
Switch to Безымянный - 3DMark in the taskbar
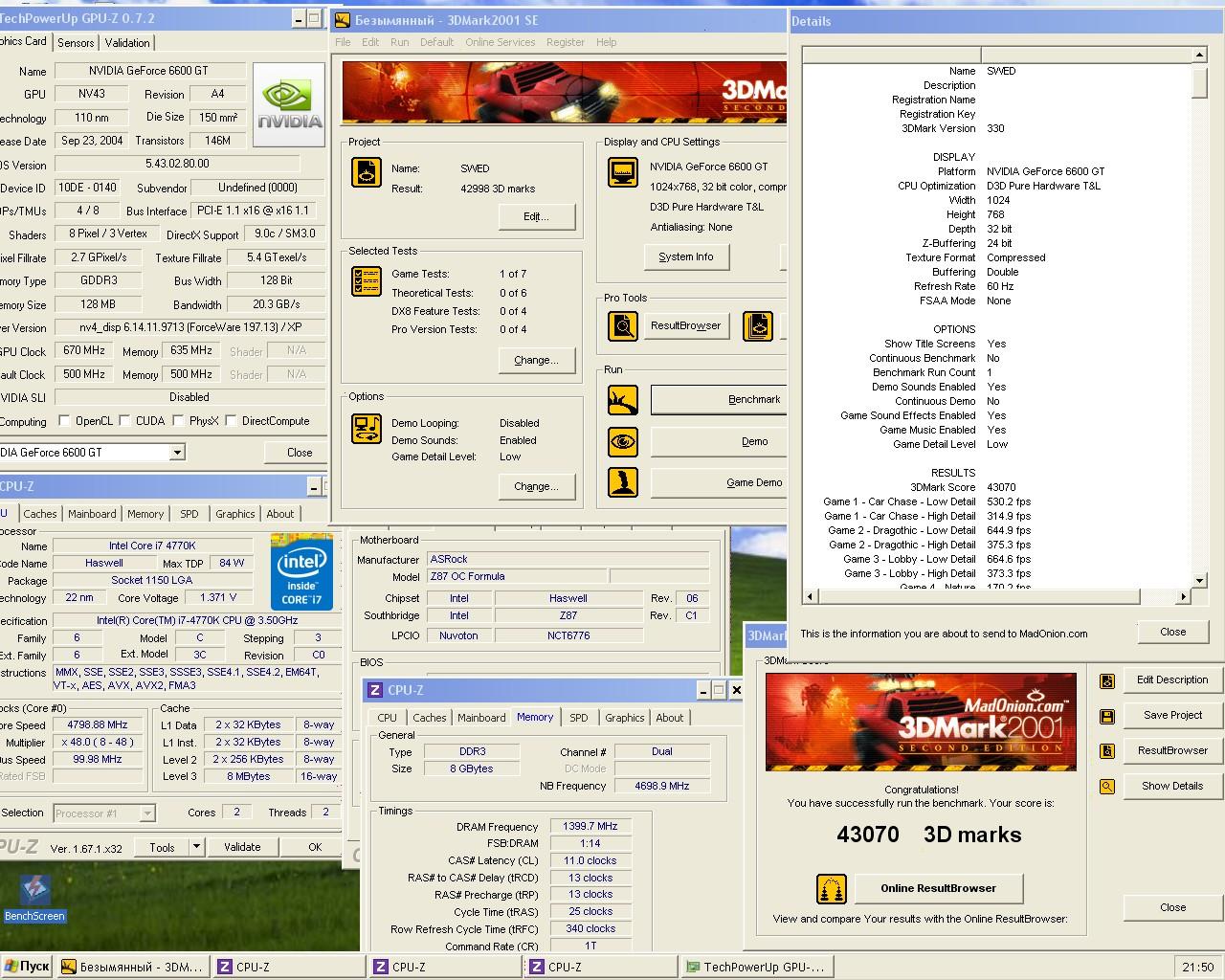point(132,967)
